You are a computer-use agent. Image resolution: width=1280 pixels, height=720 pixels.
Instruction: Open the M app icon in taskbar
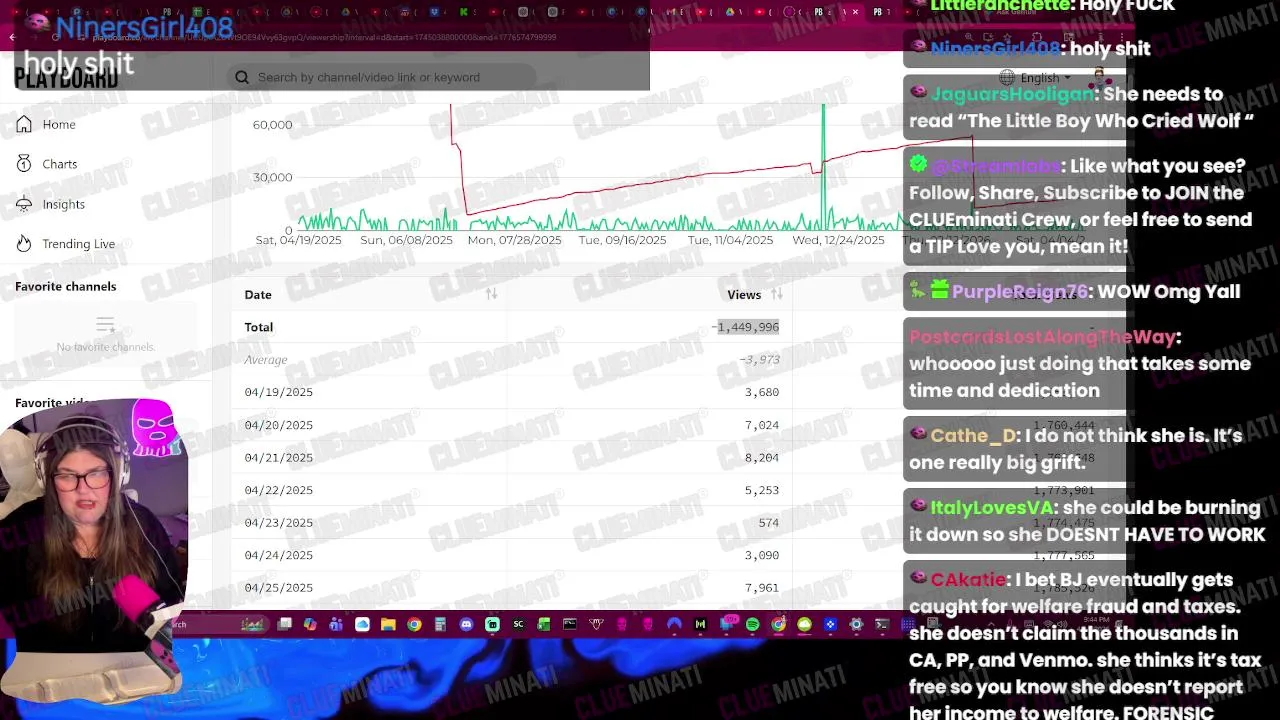(700, 625)
